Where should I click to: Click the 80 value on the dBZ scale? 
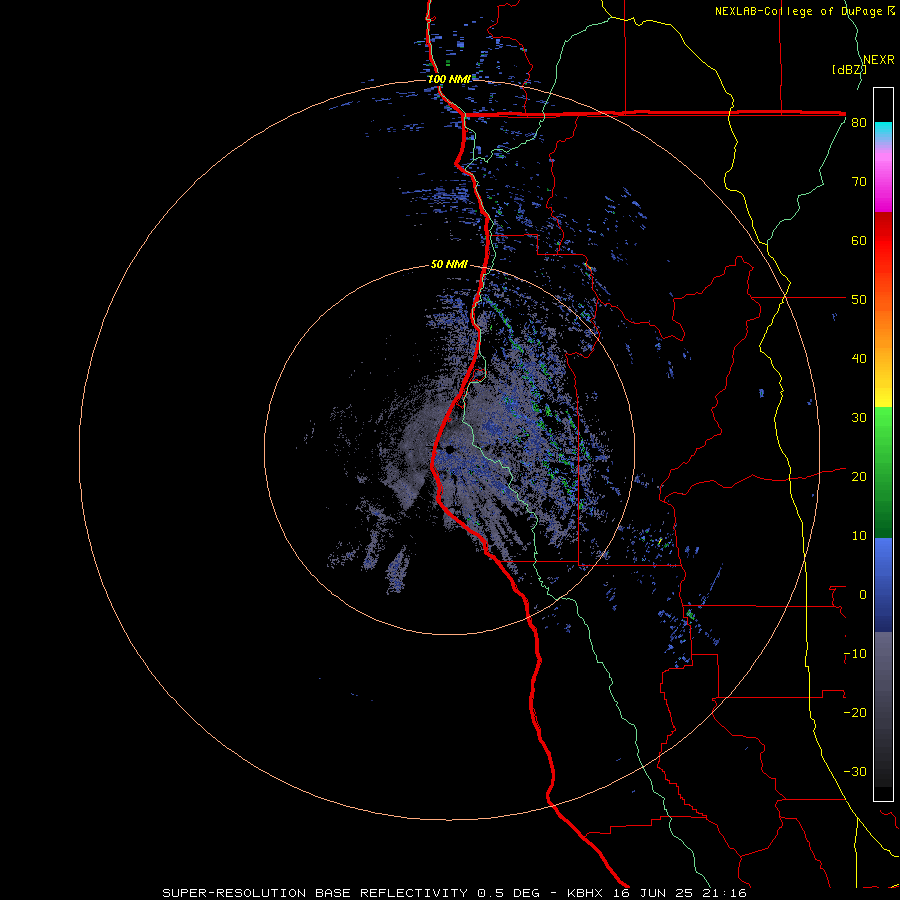[859, 123]
